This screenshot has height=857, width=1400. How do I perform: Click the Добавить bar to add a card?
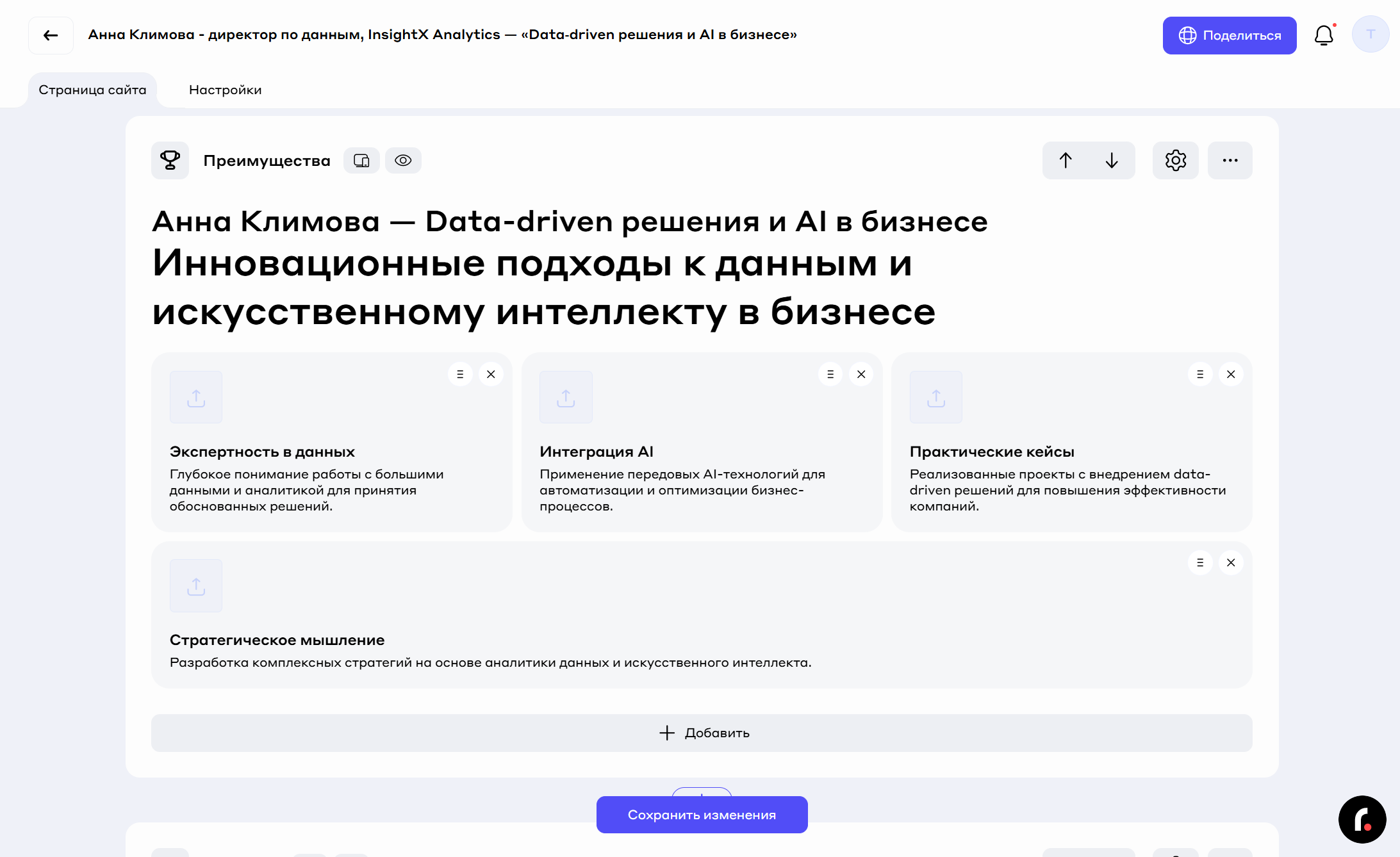tap(702, 733)
